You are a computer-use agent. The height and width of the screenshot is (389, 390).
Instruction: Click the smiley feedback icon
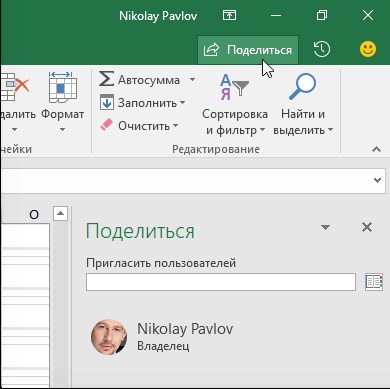(368, 49)
